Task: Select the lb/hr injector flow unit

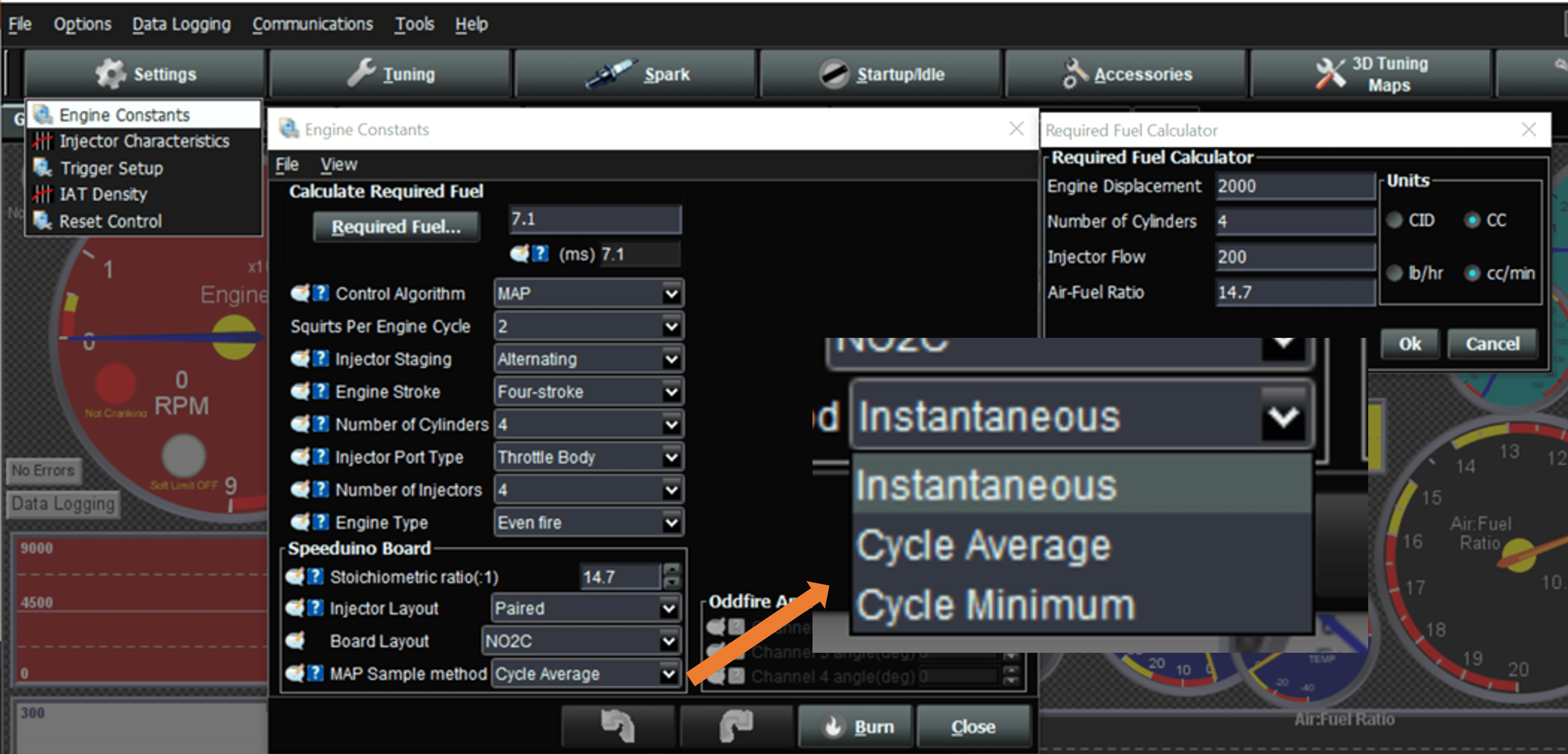Action: (x=1395, y=273)
